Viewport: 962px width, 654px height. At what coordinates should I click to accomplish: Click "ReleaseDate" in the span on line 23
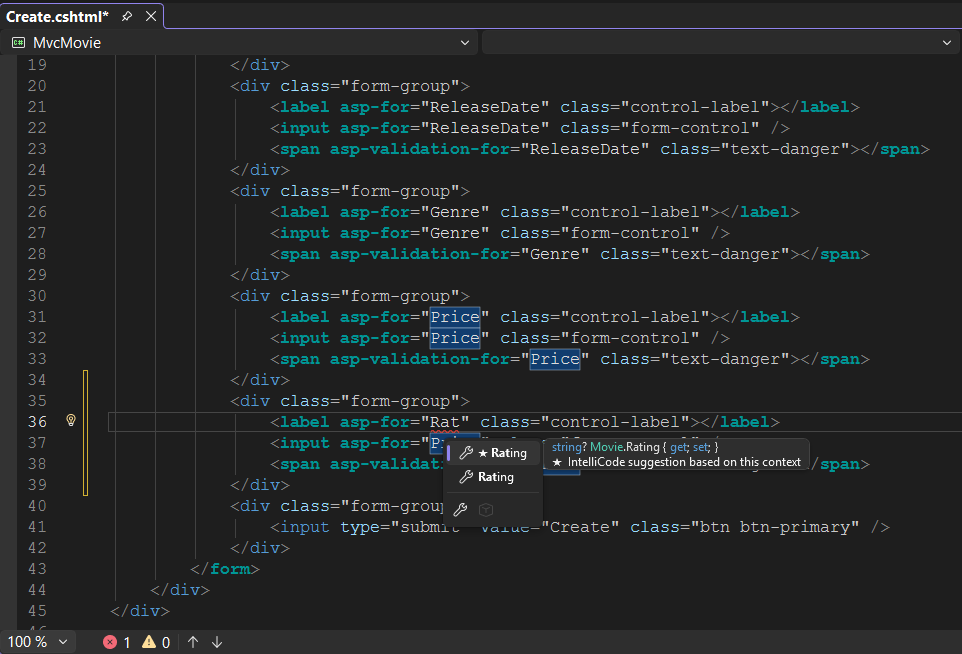coord(585,149)
